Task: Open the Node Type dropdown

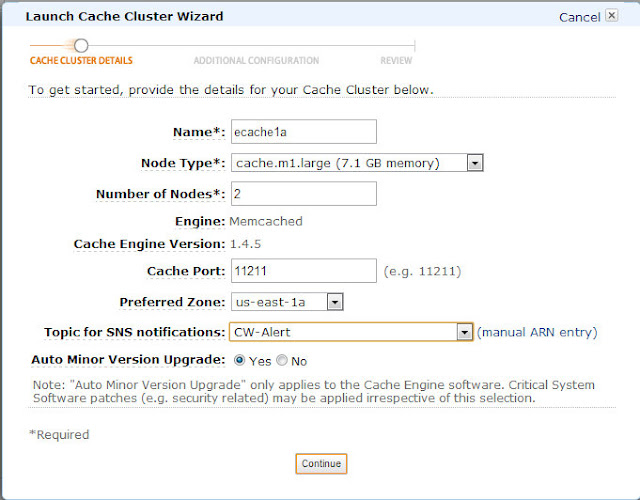Action: click(349, 162)
